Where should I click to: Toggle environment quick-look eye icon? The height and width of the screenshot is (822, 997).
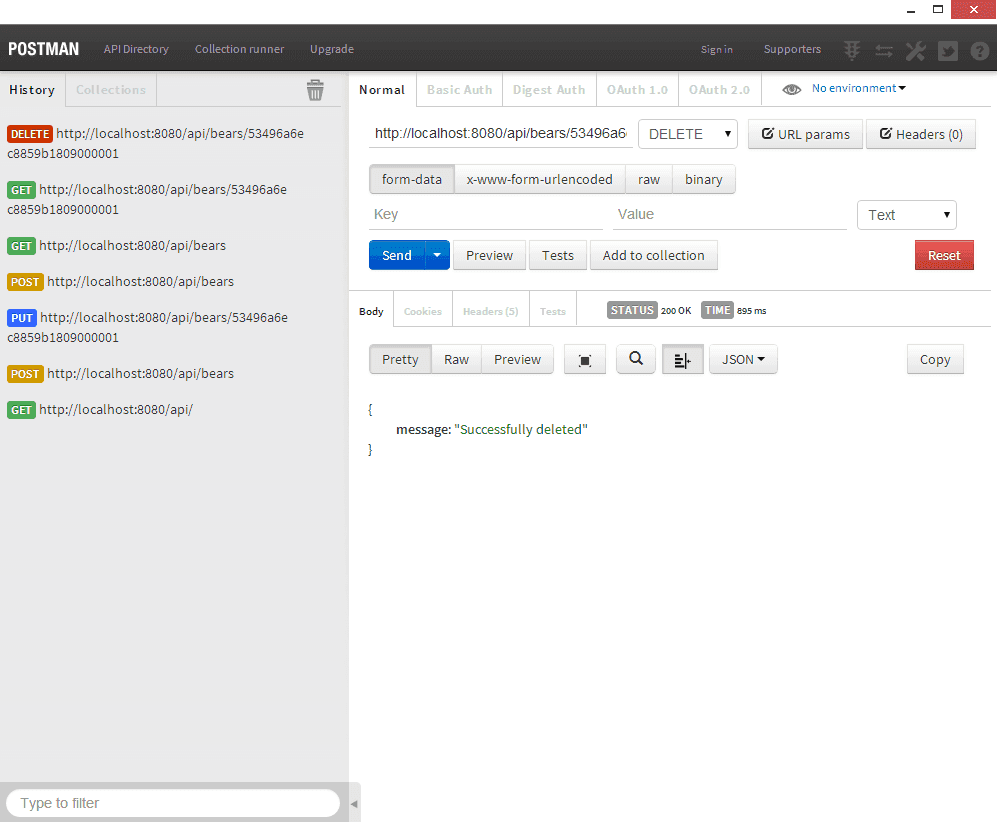click(792, 90)
